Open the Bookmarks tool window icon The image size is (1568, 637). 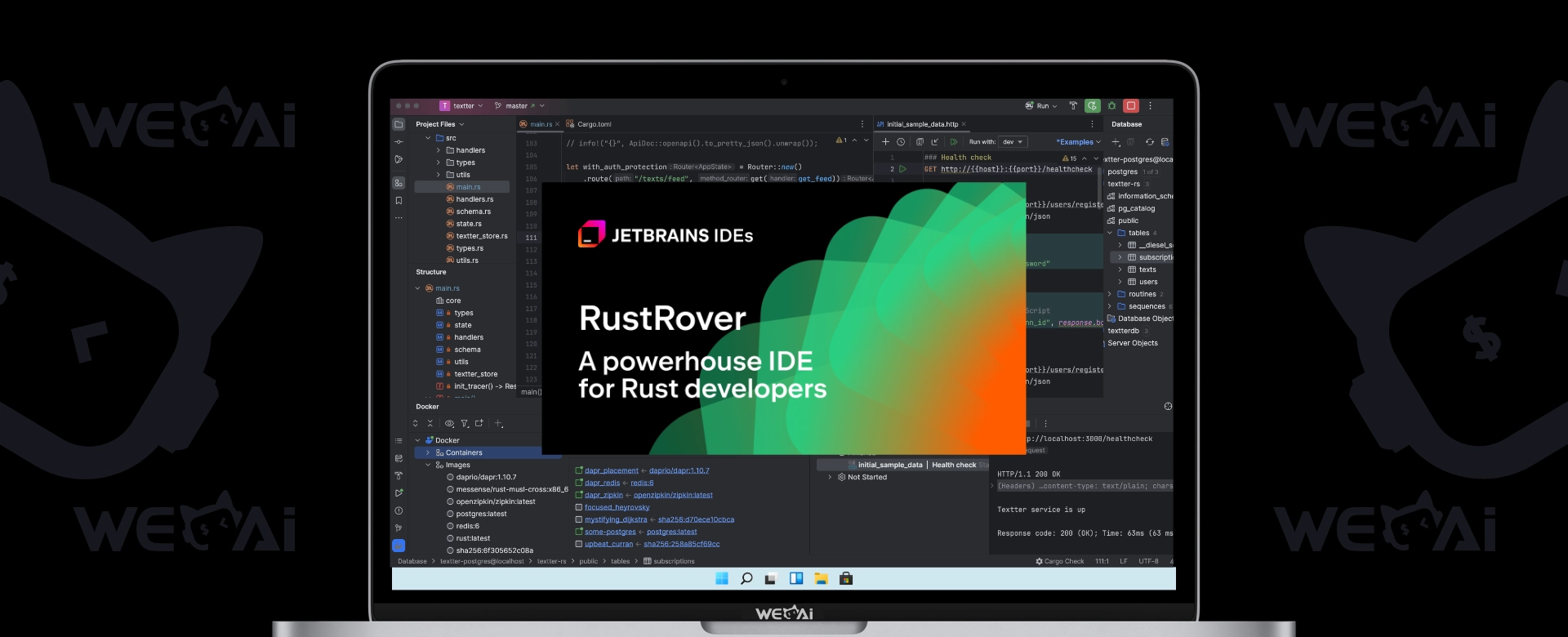pyautogui.click(x=399, y=201)
